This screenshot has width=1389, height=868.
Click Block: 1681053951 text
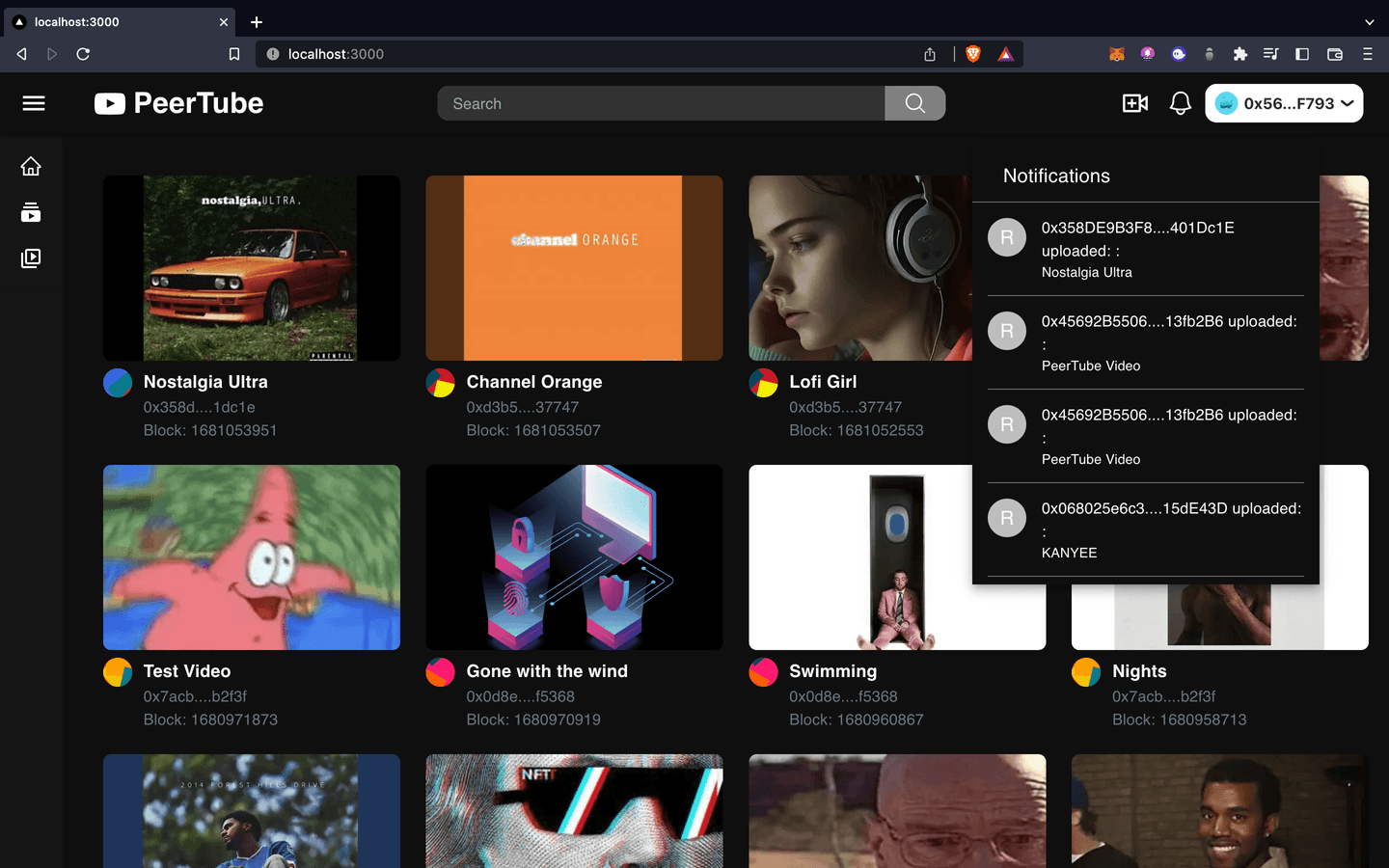tap(210, 430)
